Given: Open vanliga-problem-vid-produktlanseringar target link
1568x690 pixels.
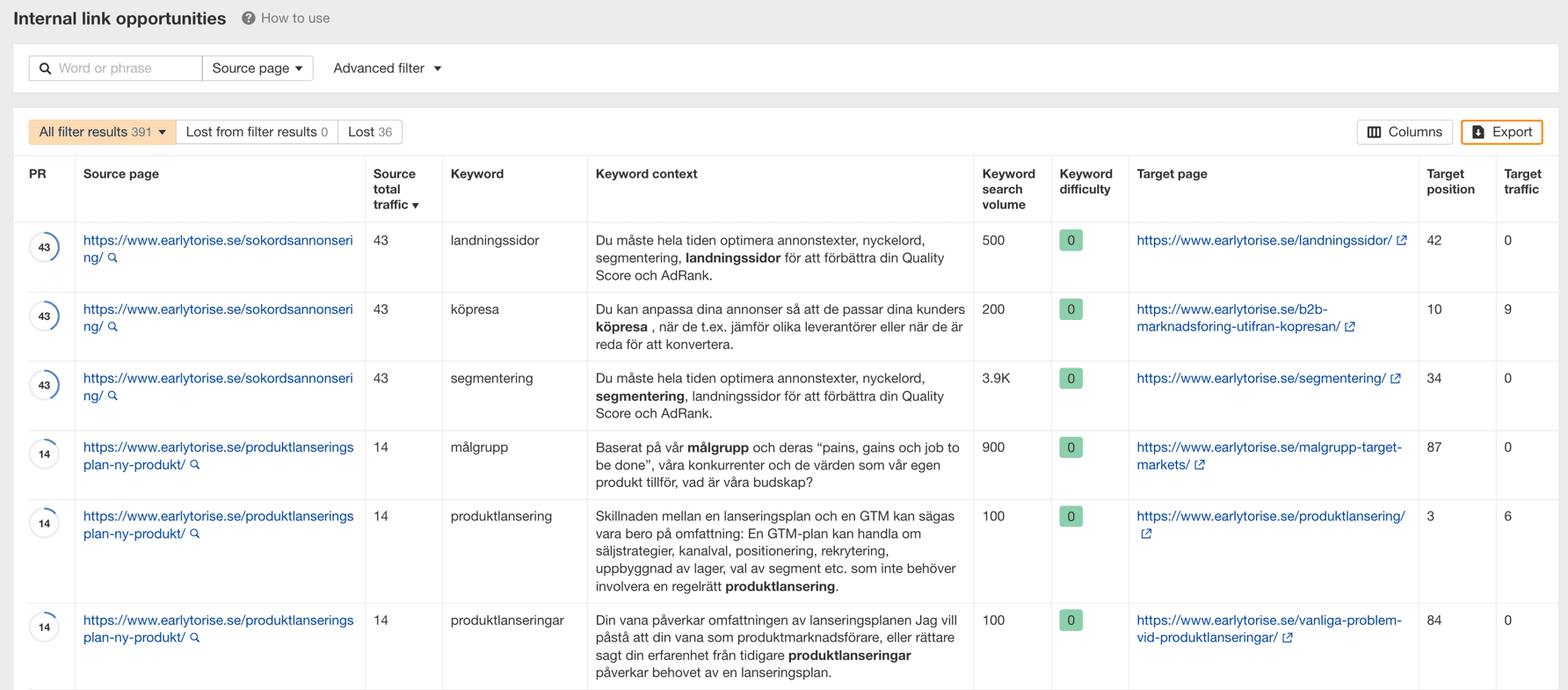Looking at the screenshot, I should coord(1269,629).
